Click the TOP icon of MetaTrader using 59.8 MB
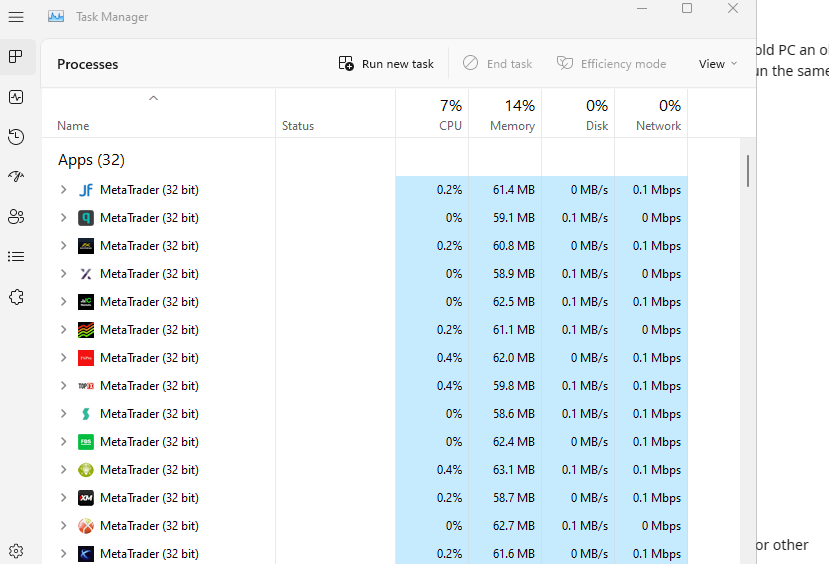Image resolution: width=829 pixels, height=564 pixels. (86, 386)
